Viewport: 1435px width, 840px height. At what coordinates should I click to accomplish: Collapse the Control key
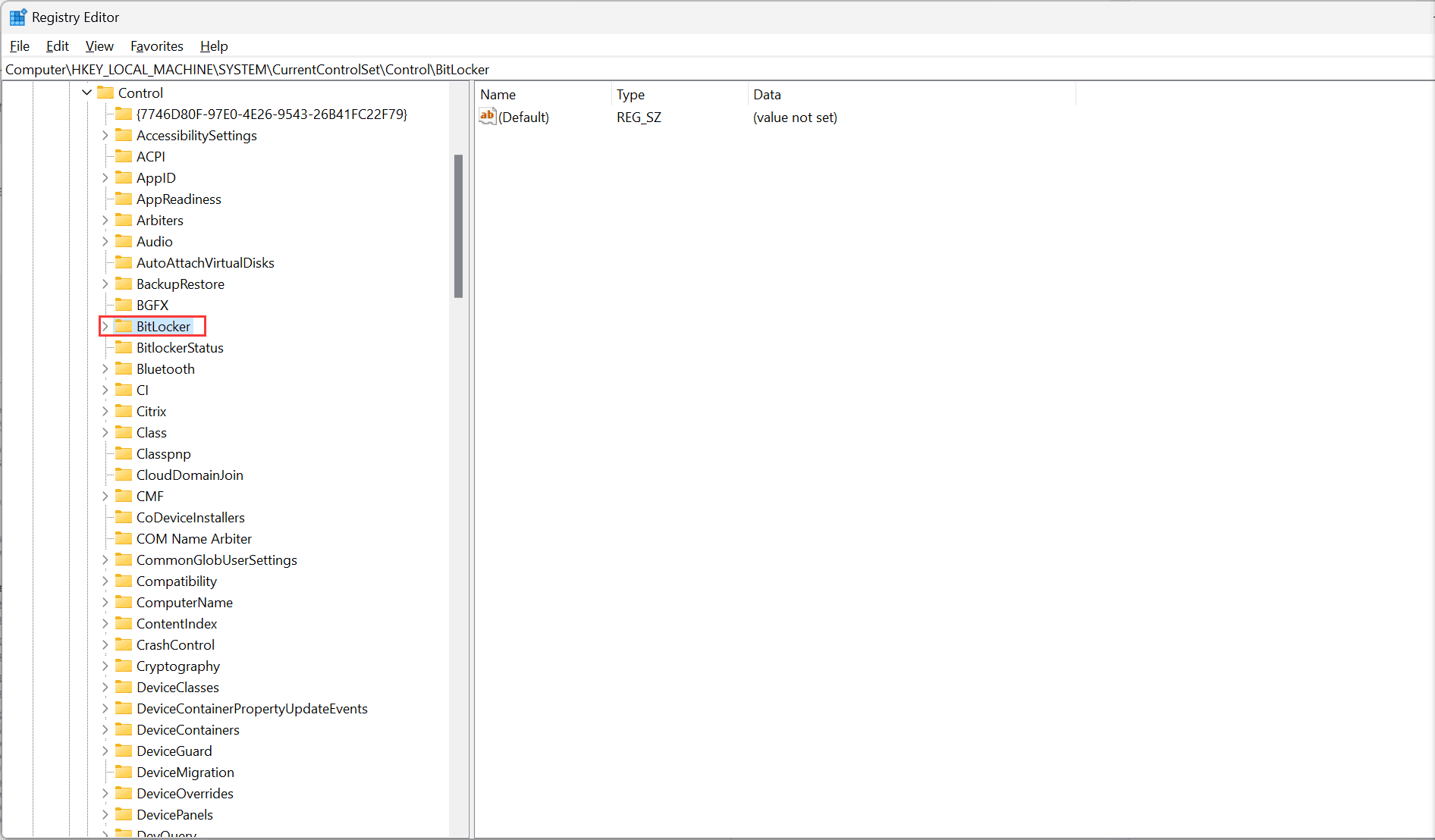[x=87, y=92]
